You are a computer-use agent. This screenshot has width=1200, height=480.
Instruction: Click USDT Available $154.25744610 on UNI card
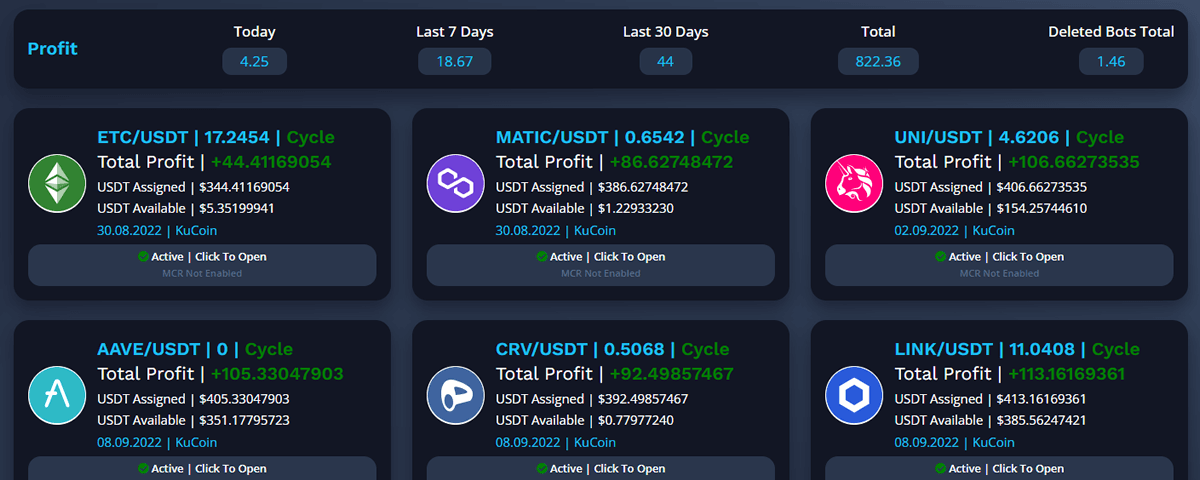(x=991, y=208)
